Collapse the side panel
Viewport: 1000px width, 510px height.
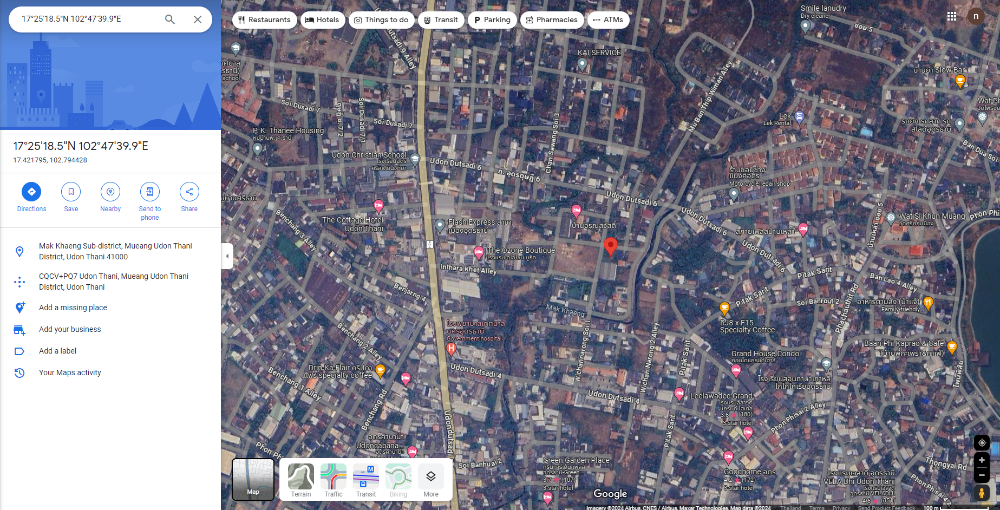coord(227,256)
